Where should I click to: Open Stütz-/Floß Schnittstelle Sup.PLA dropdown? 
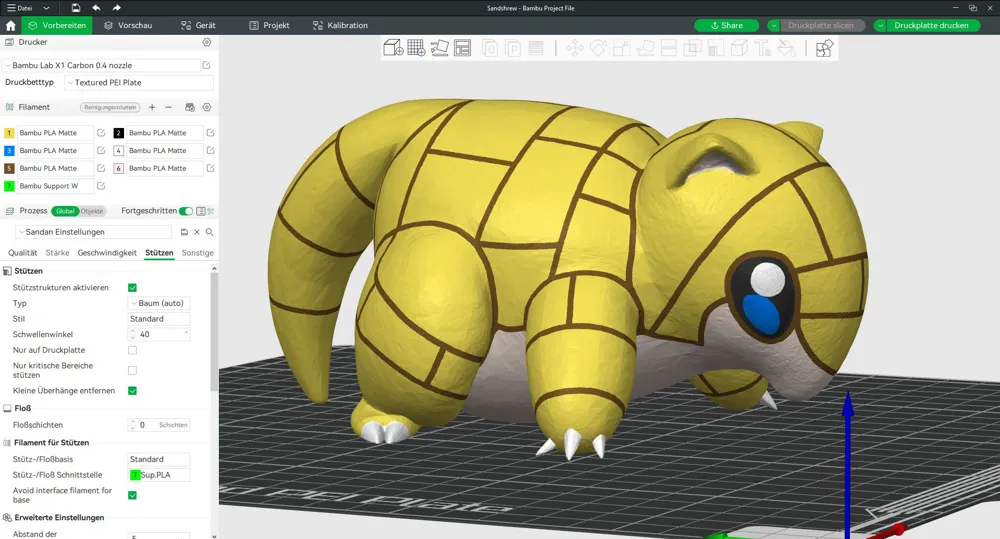[x=159, y=475]
